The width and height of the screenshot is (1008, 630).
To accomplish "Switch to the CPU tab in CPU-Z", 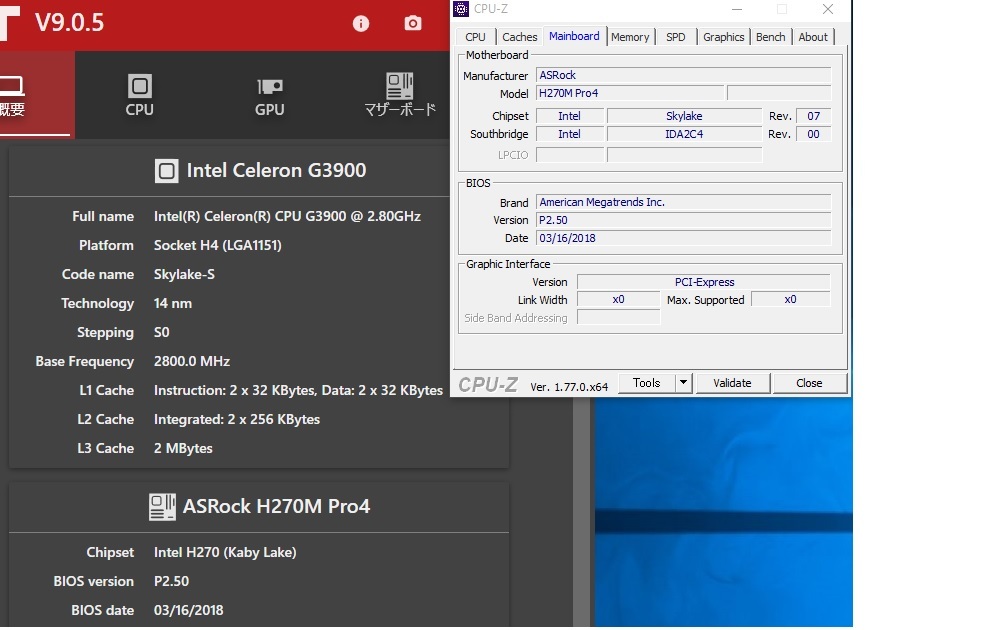I will (x=475, y=37).
